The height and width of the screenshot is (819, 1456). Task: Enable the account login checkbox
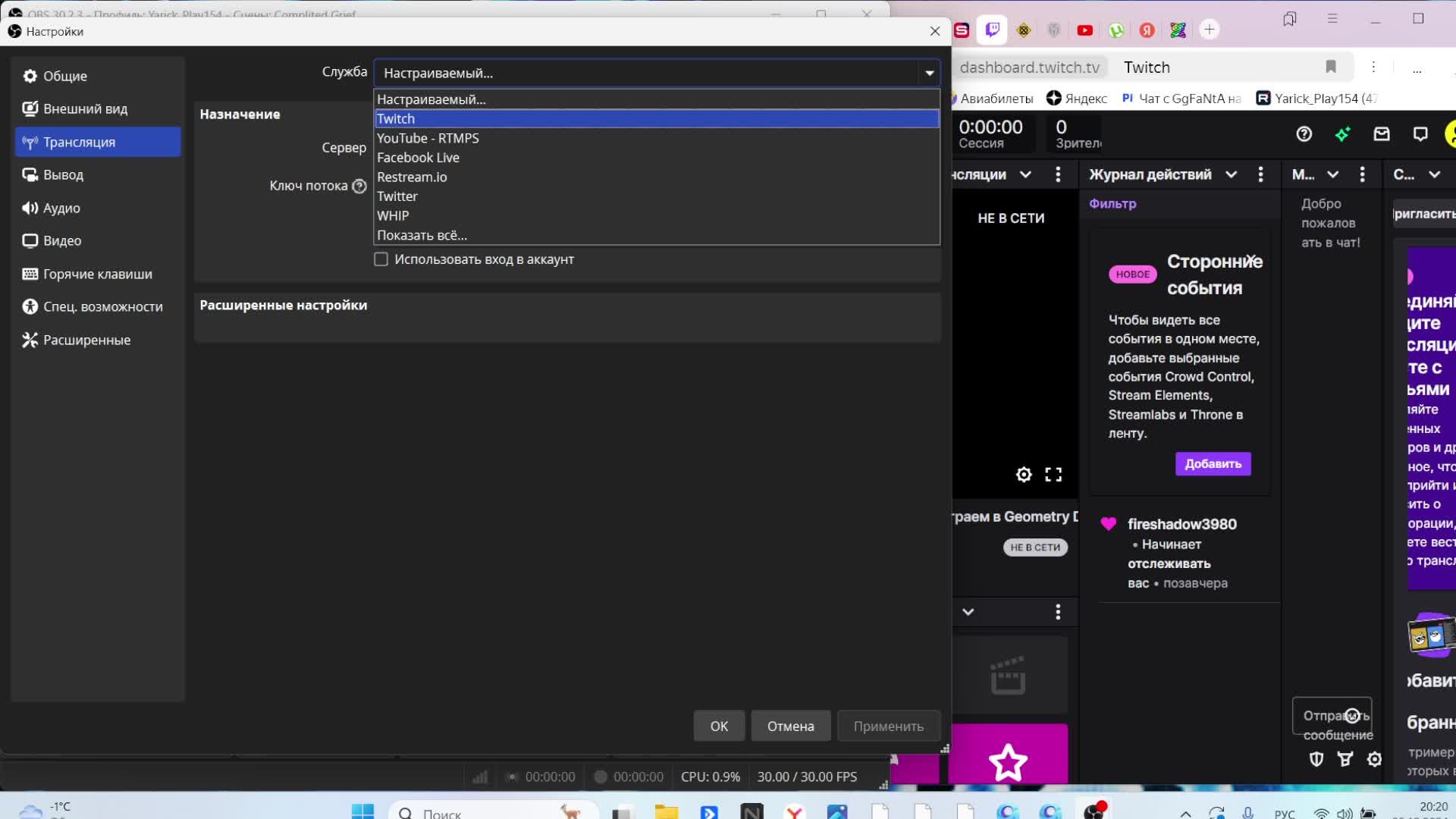pos(381,259)
